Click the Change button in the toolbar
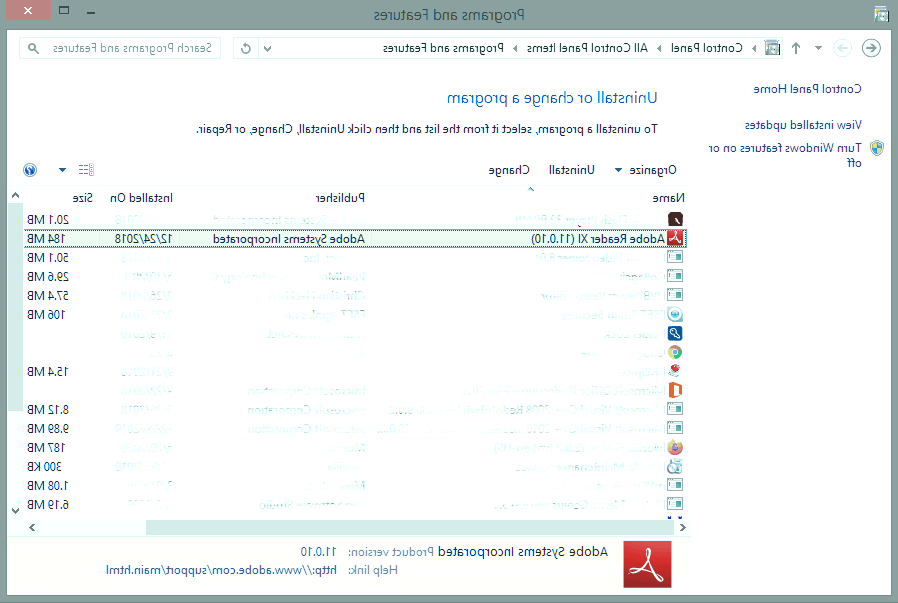The width and height of the screenshot is (898, 603). (x=509, y=170)
